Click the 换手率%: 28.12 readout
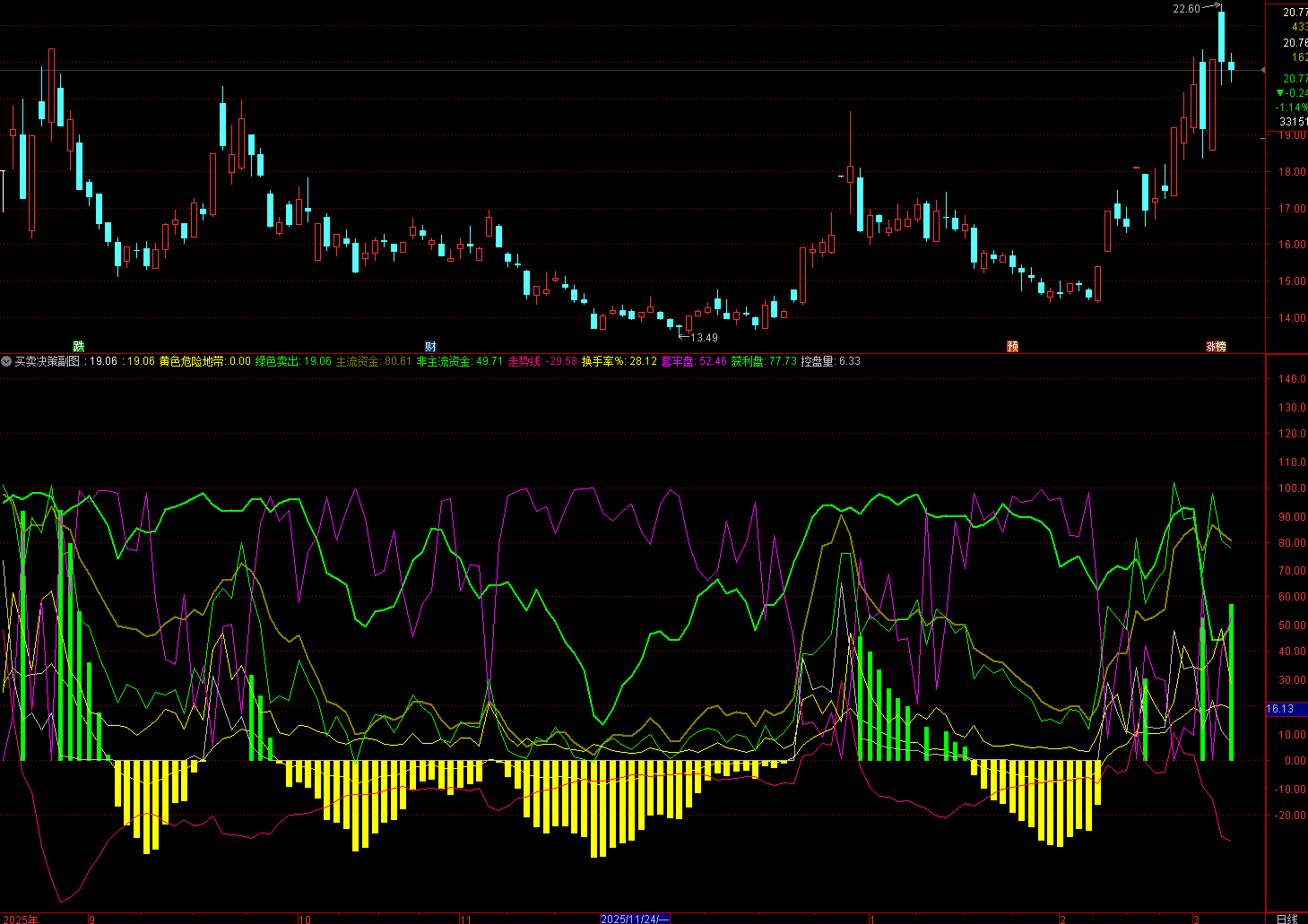Screen dimensions: 1308x924 point(619,361)
